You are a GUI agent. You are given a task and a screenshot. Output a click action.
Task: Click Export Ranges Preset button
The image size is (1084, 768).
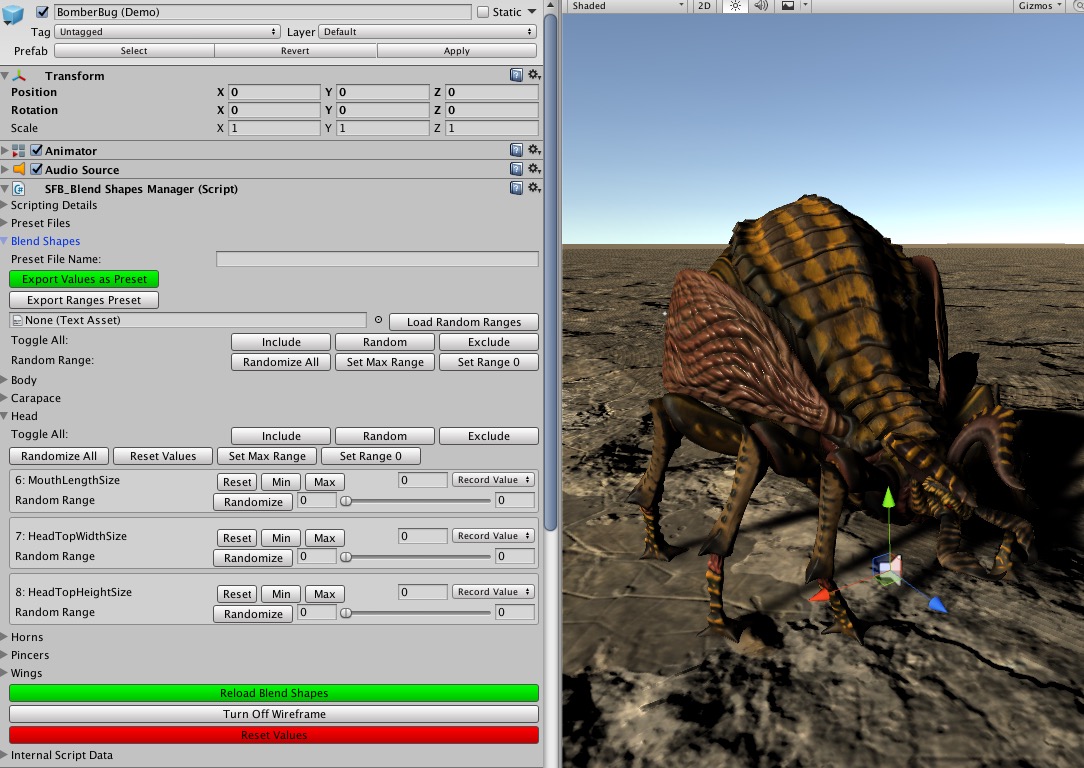[x=84, y=300]
